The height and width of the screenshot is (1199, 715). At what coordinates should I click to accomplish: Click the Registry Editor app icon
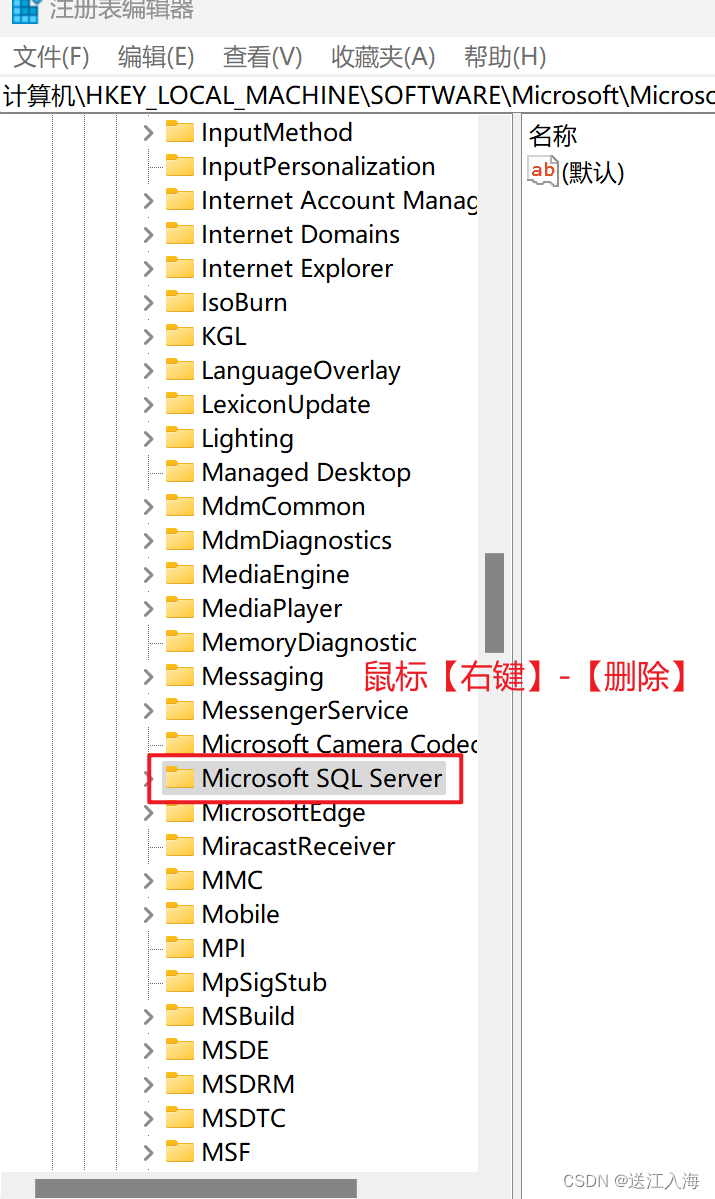click(x=25, y=11)
